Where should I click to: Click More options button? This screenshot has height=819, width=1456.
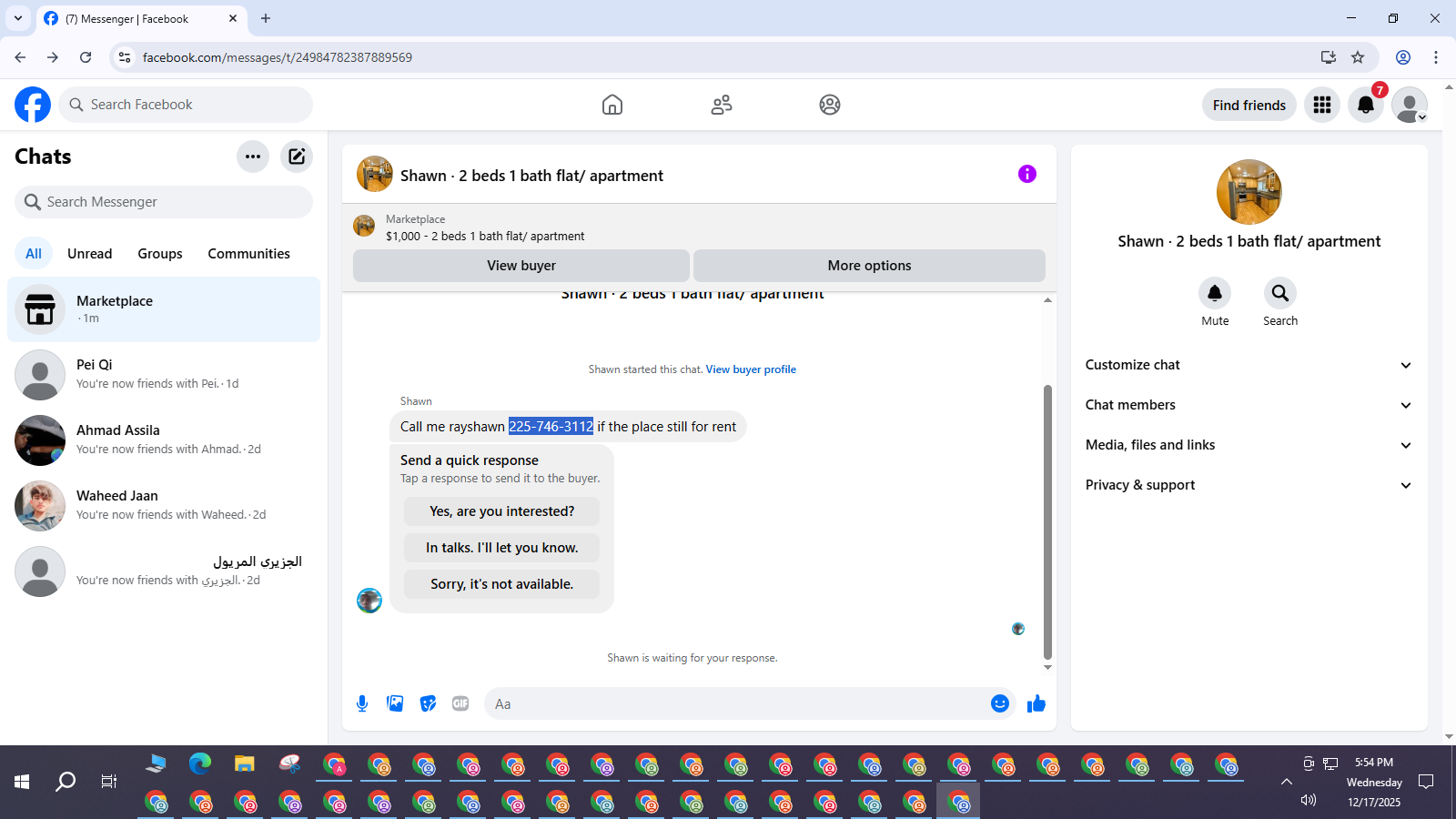click(869, 266)
